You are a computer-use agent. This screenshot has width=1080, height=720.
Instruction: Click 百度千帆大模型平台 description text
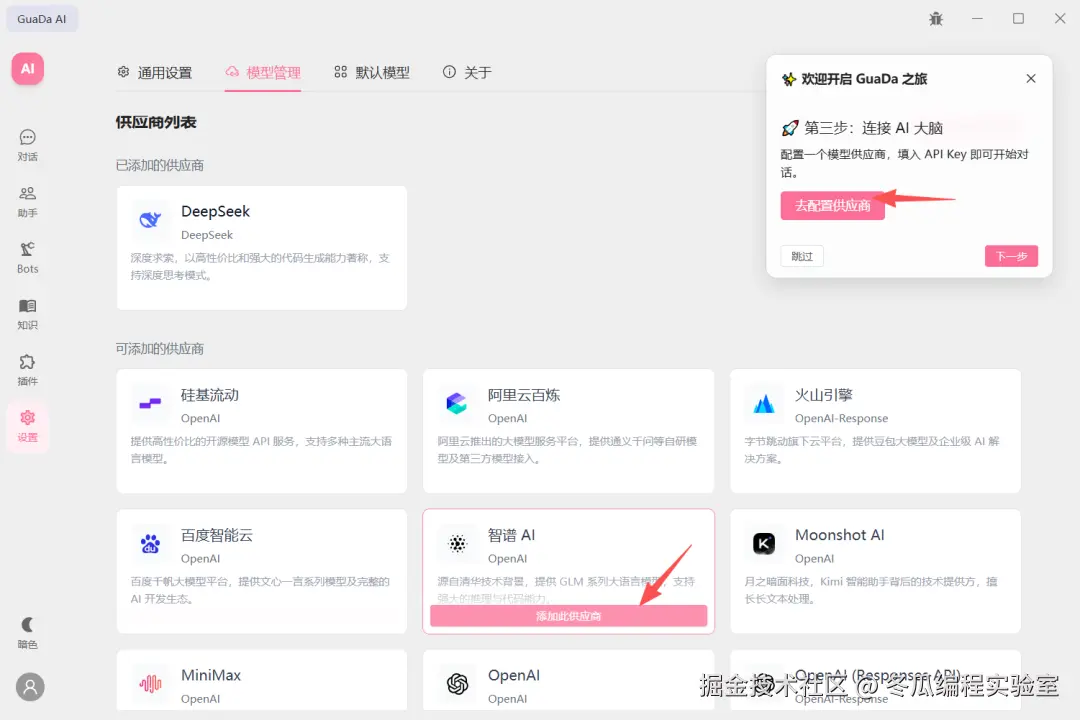[x=260, y=590]
